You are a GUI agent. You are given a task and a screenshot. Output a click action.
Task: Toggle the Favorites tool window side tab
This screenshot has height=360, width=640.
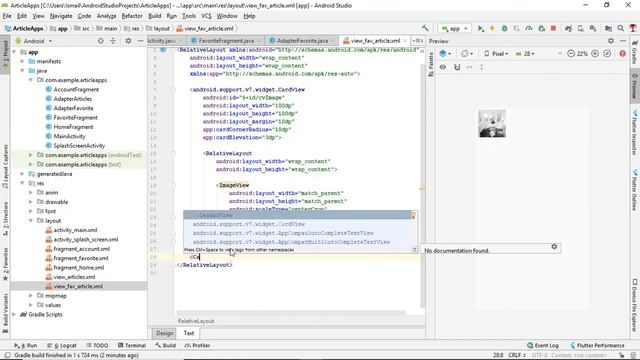5,264
